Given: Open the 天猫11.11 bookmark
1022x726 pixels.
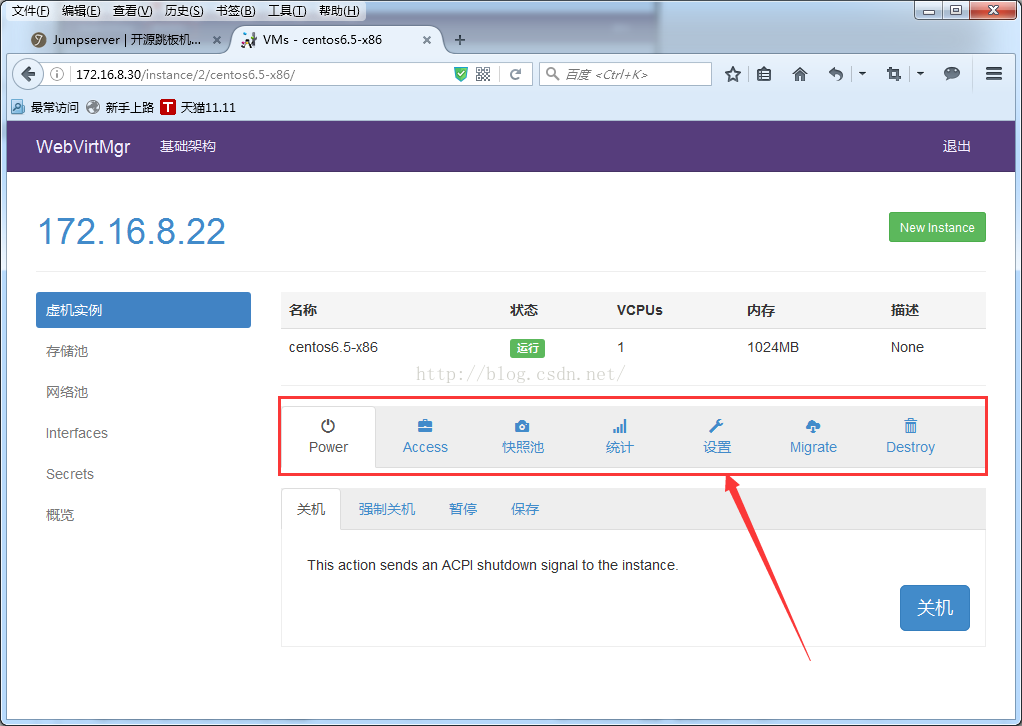Looking at the screenshot, I should 198,107.
